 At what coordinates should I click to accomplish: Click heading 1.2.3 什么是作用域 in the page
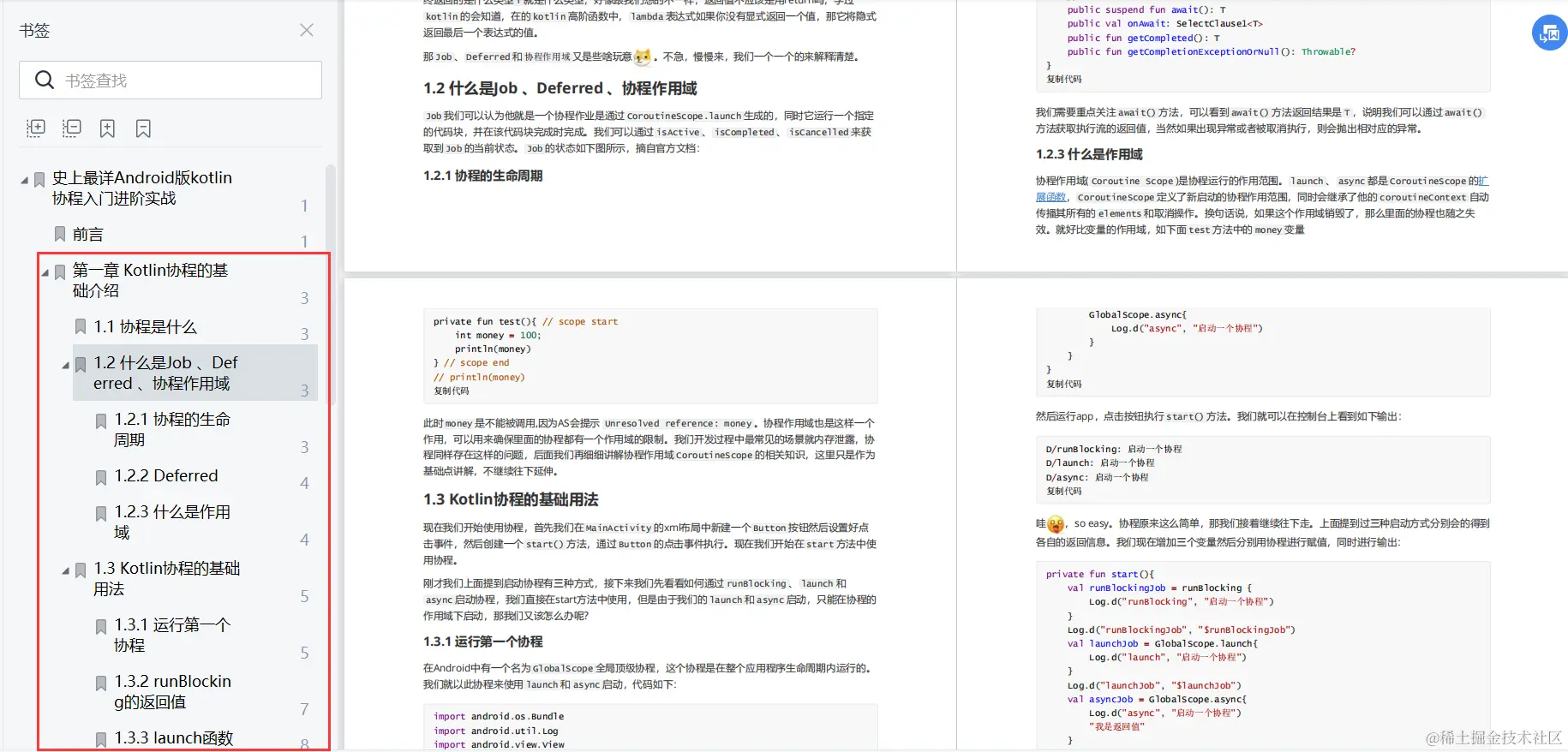click(1089, 154)
